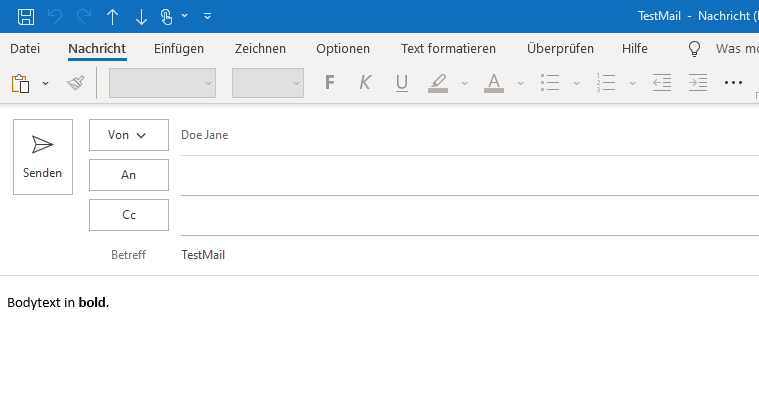Click the lightbulb Tell Me icon
Viewport: 759px width, 410px height.
tap(695, 49)
